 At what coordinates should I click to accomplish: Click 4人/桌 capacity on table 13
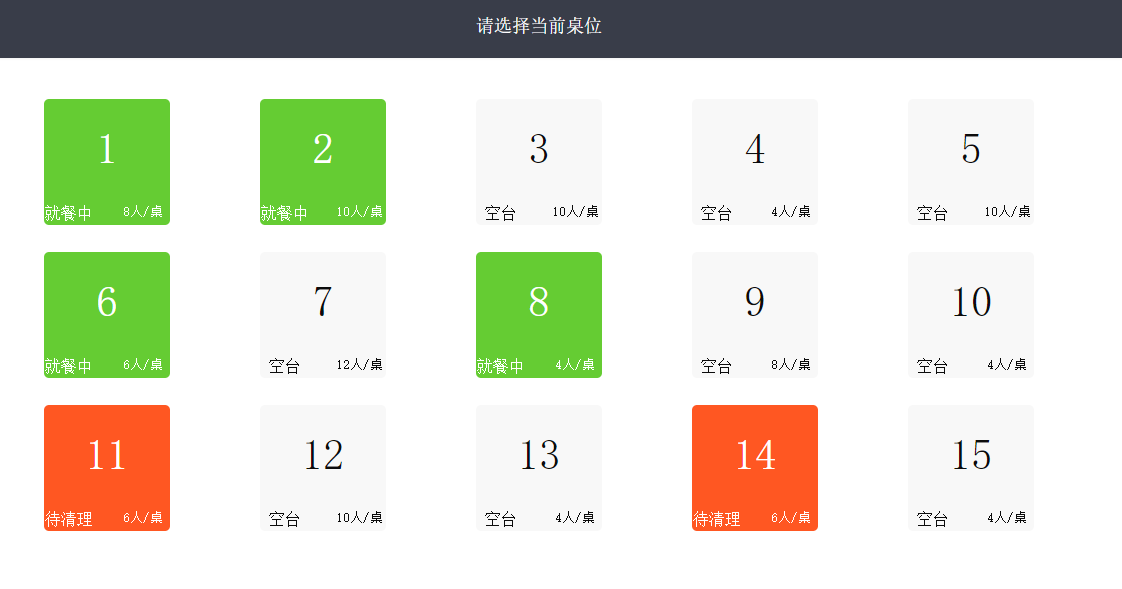(x=575, y=518)
